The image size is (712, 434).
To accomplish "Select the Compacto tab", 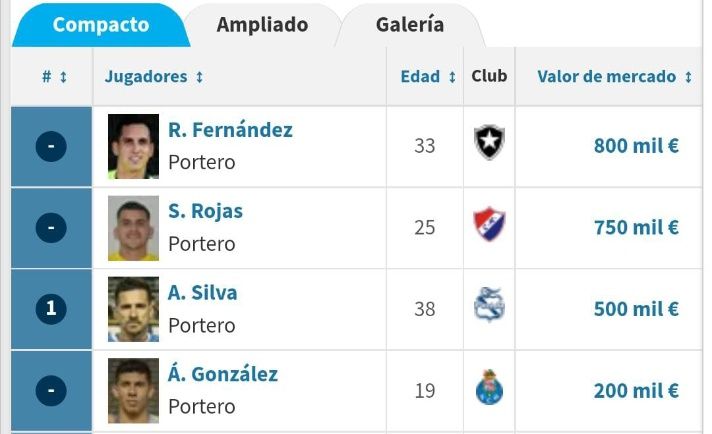I will point(100,25).
